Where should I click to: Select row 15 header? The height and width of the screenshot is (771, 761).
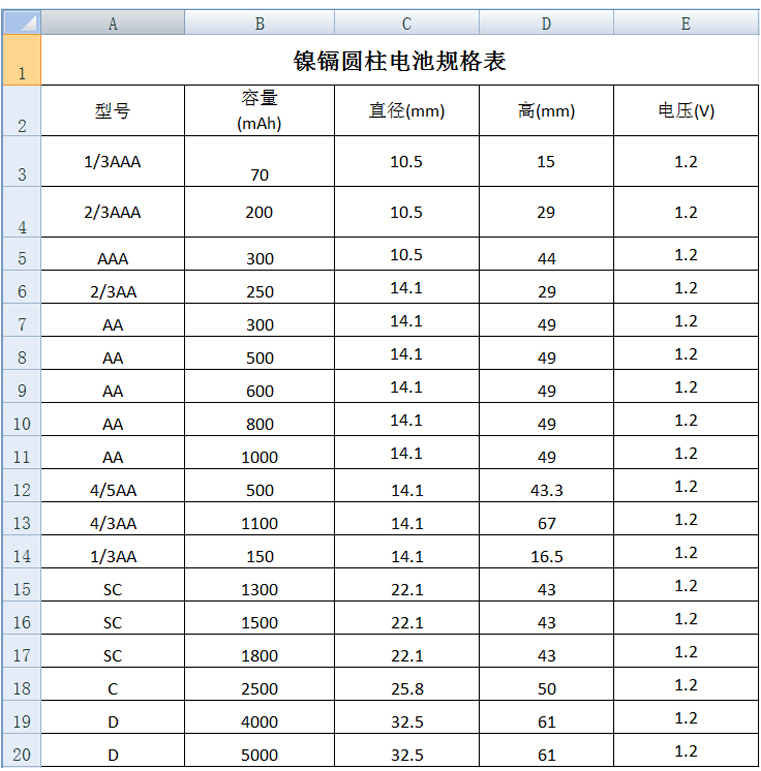tap(22, 585)
